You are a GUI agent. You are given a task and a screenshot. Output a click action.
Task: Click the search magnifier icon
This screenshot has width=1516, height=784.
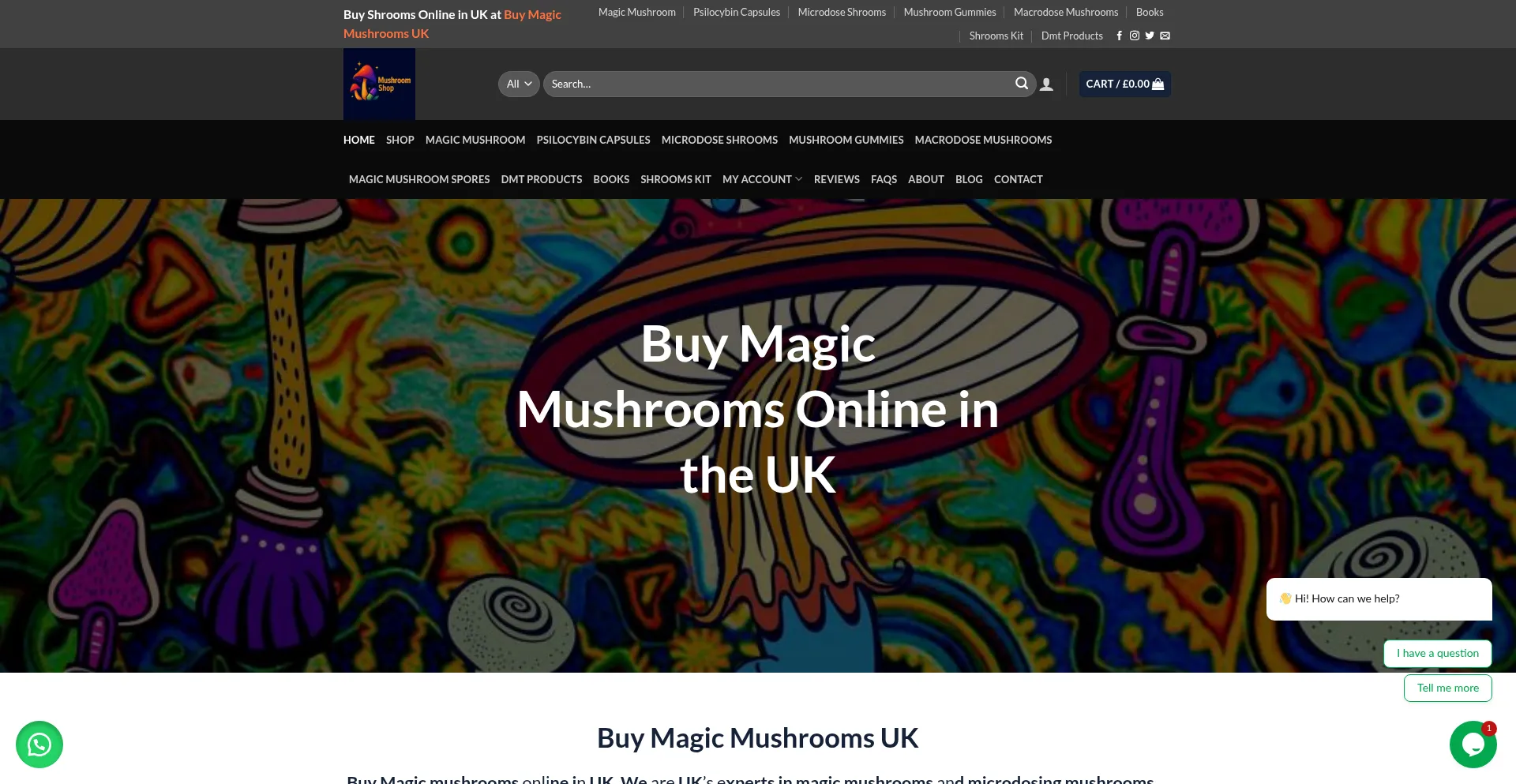click(1022, 84)
